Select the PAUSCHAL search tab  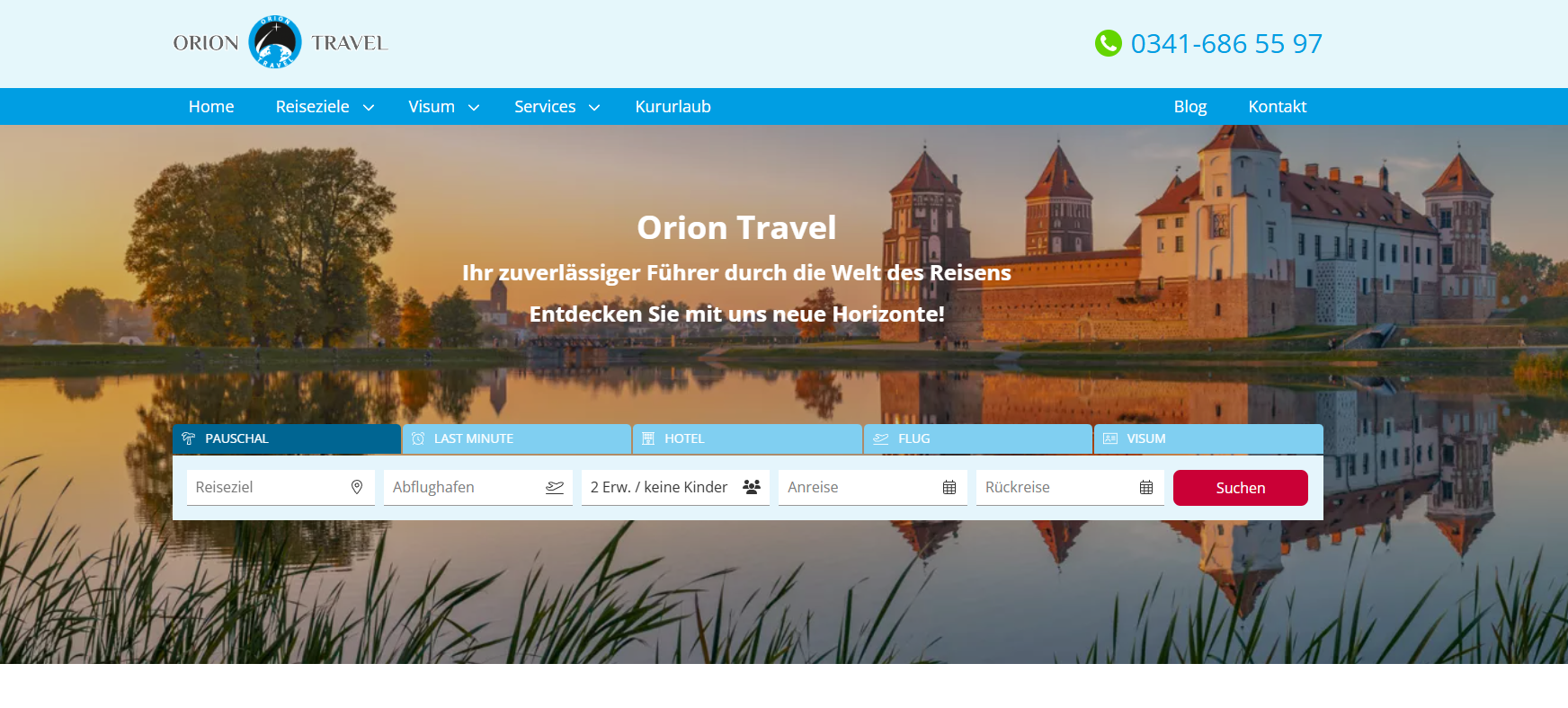point(287,438)
